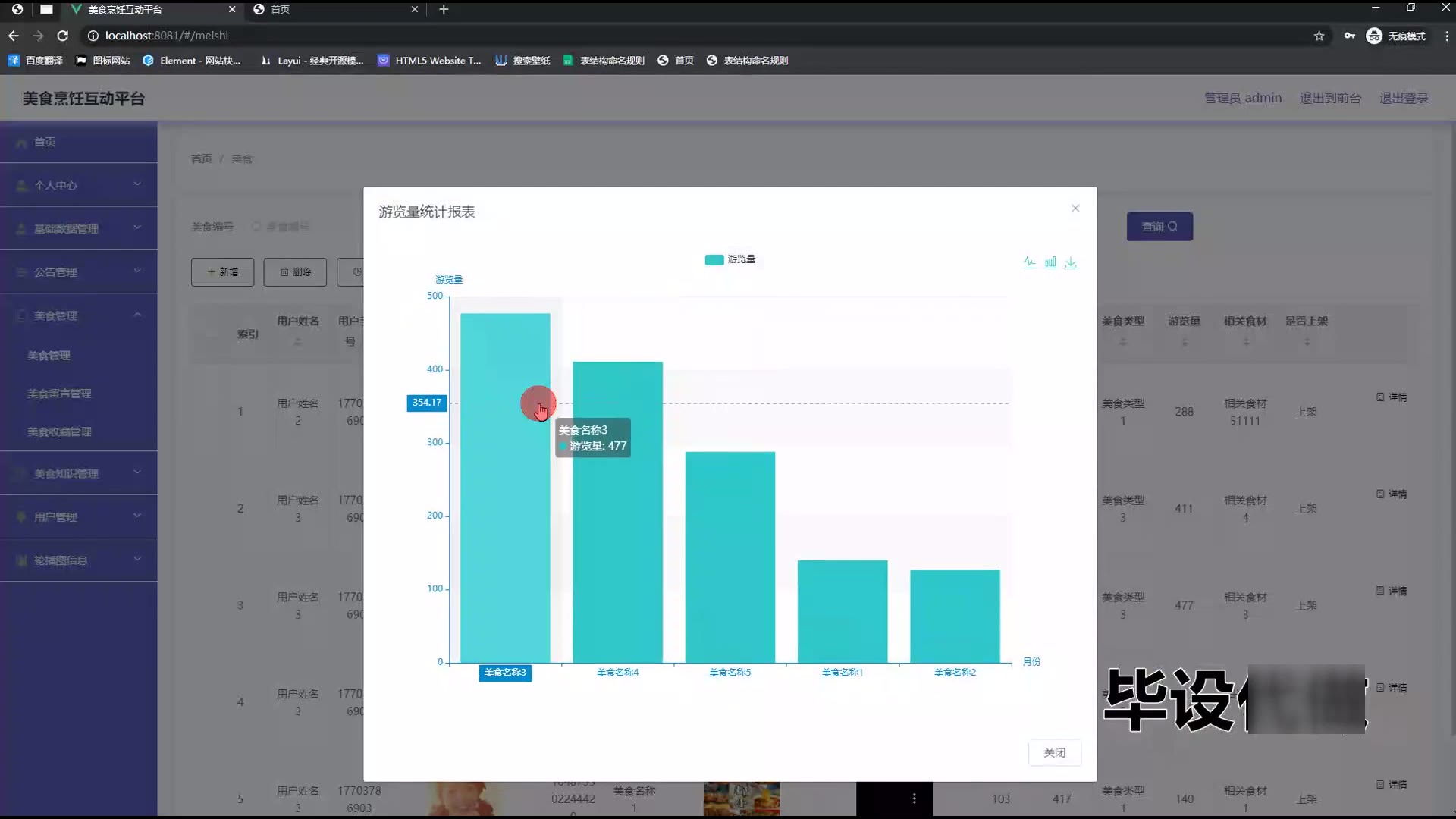Close the statistics dialog with X icon
The image size is (1456, 819).
[1075, 209]
